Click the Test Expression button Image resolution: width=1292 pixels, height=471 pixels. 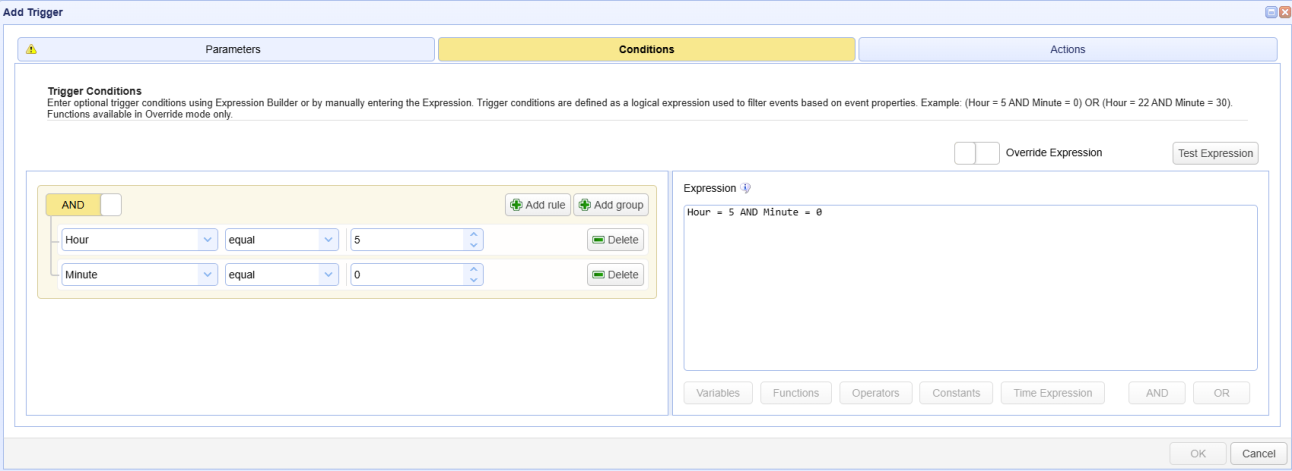tap(1215, 153)
